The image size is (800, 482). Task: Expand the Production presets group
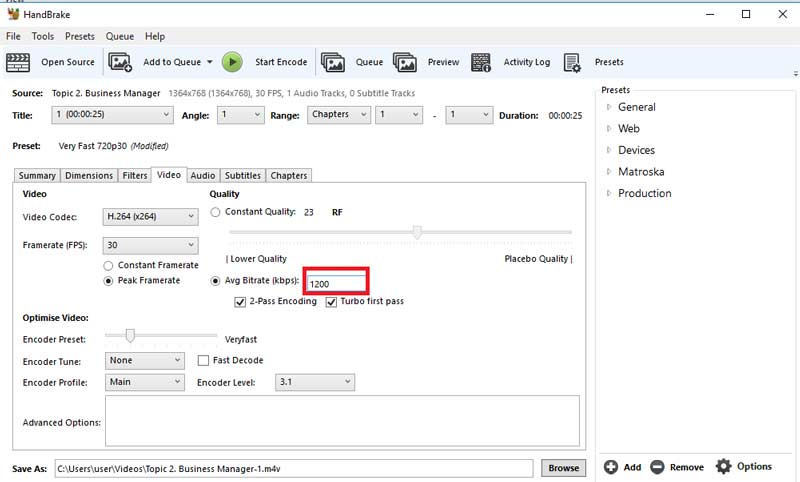pyautogui.click(x=609, y=193)
